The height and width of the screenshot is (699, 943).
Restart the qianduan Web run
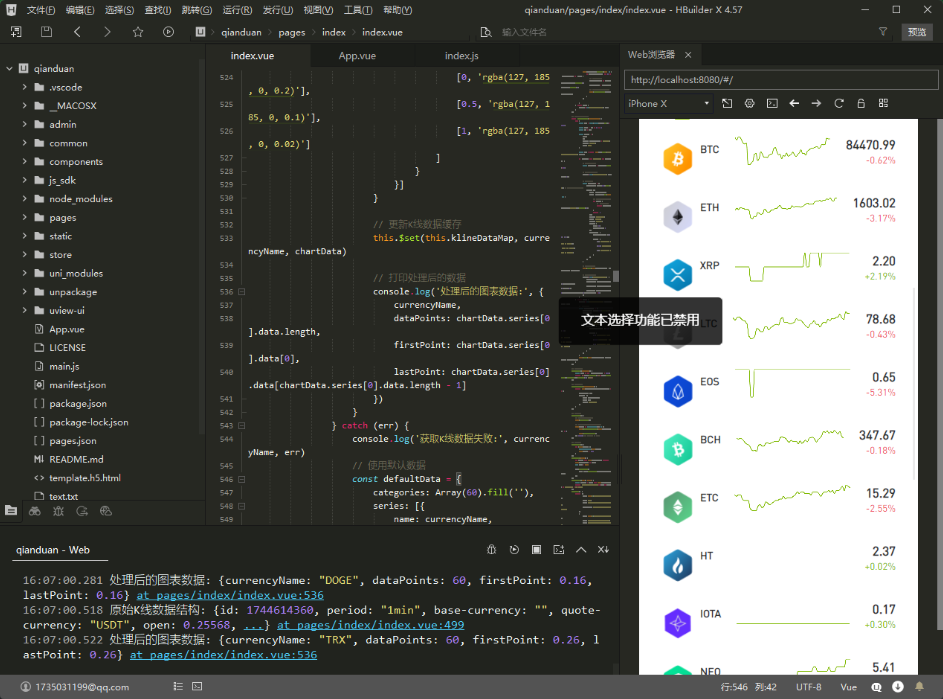[514, 549]
